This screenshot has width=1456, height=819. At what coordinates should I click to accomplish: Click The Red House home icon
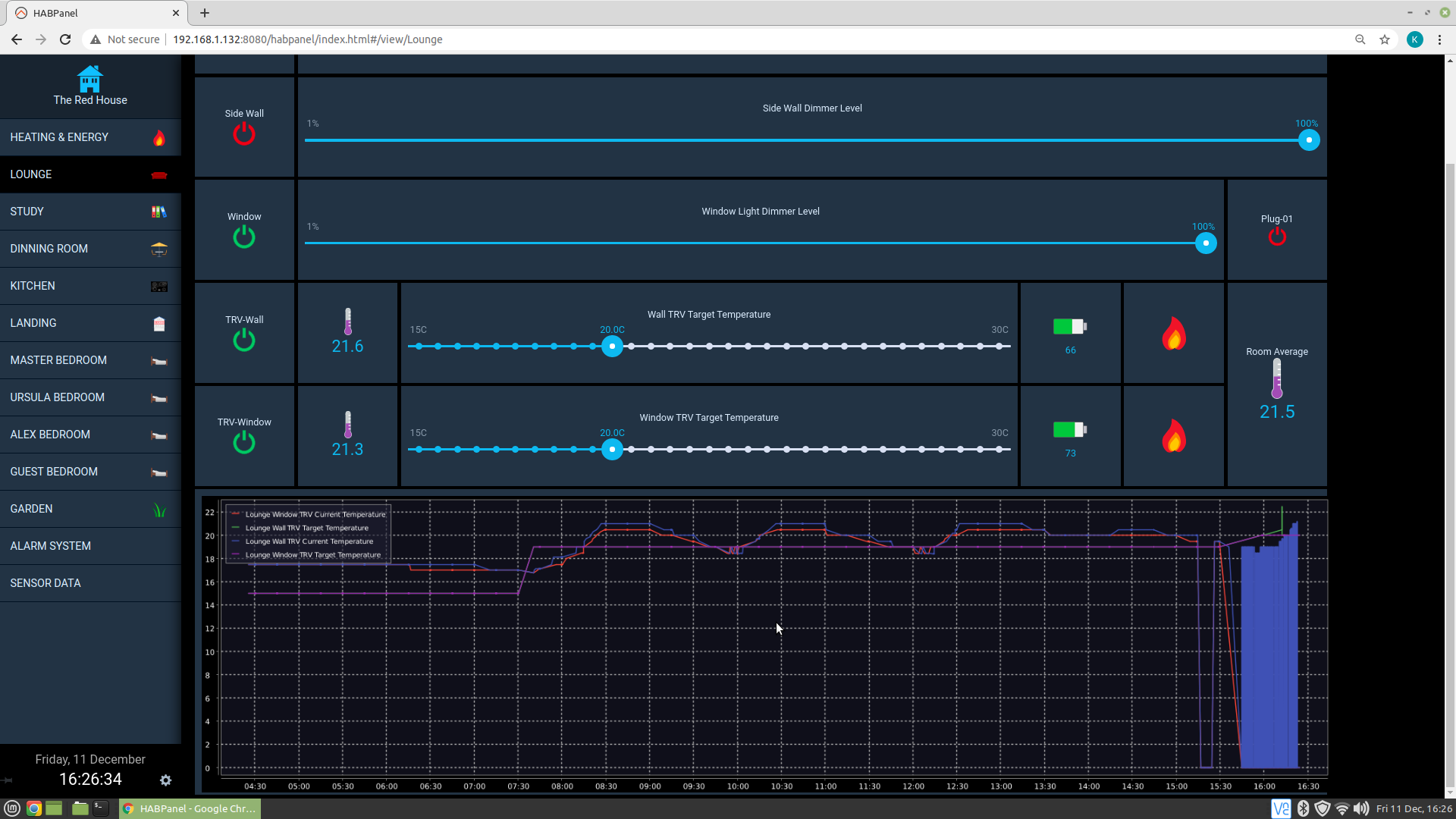89,79
